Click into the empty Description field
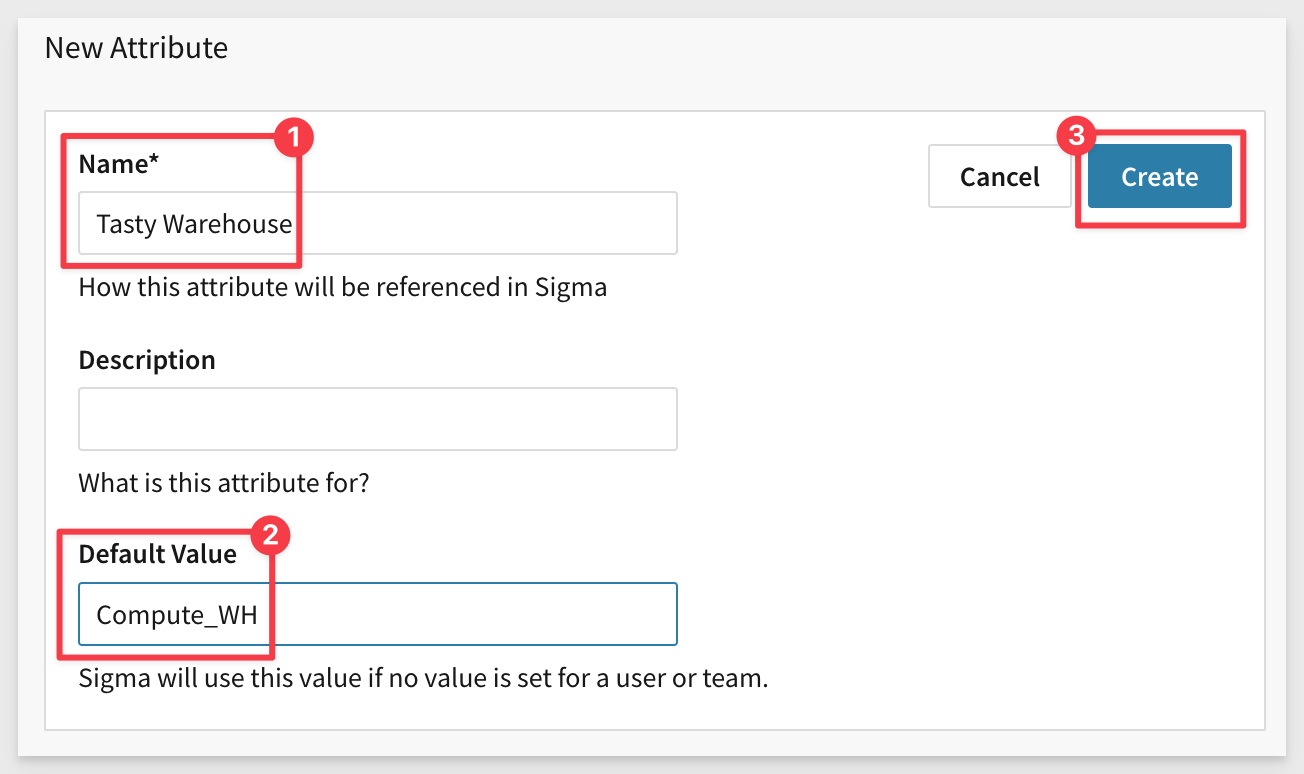1304x774 pixels. (377, 419)
